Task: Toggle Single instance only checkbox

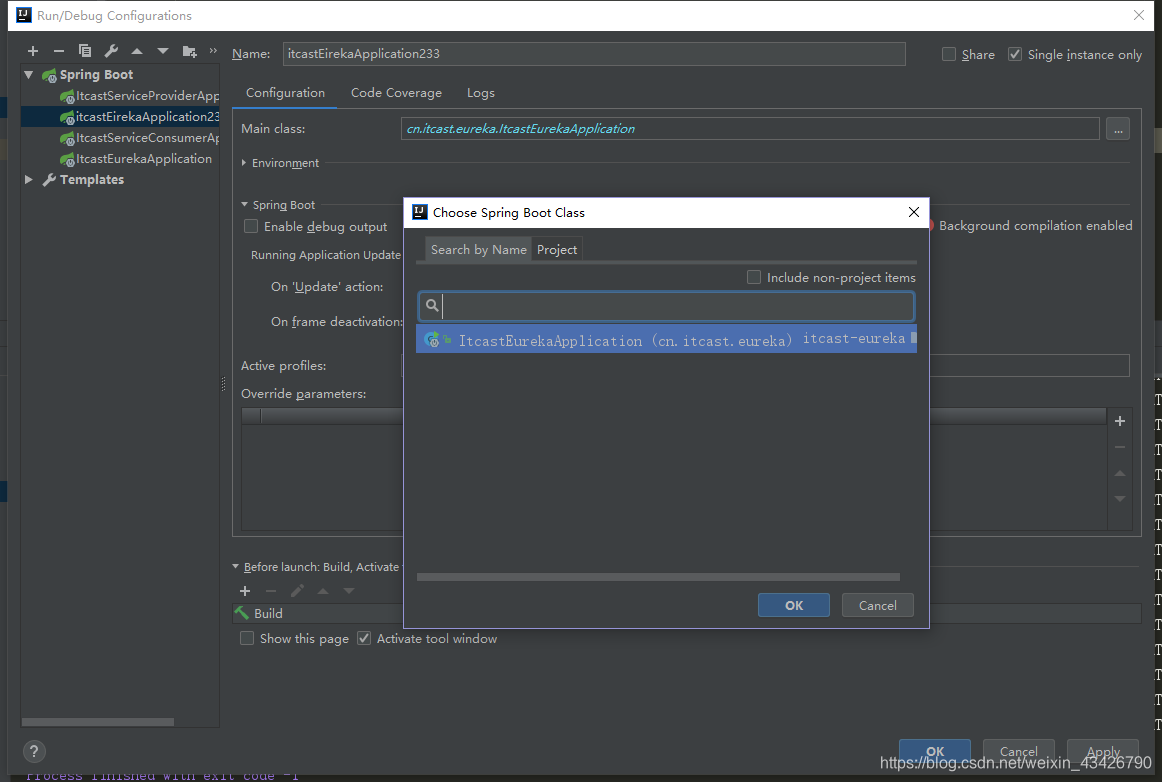Action: pos(1015,54)
